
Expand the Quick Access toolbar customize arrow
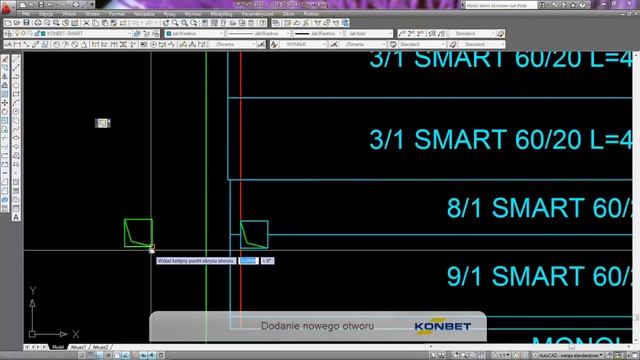click(92, 5)
